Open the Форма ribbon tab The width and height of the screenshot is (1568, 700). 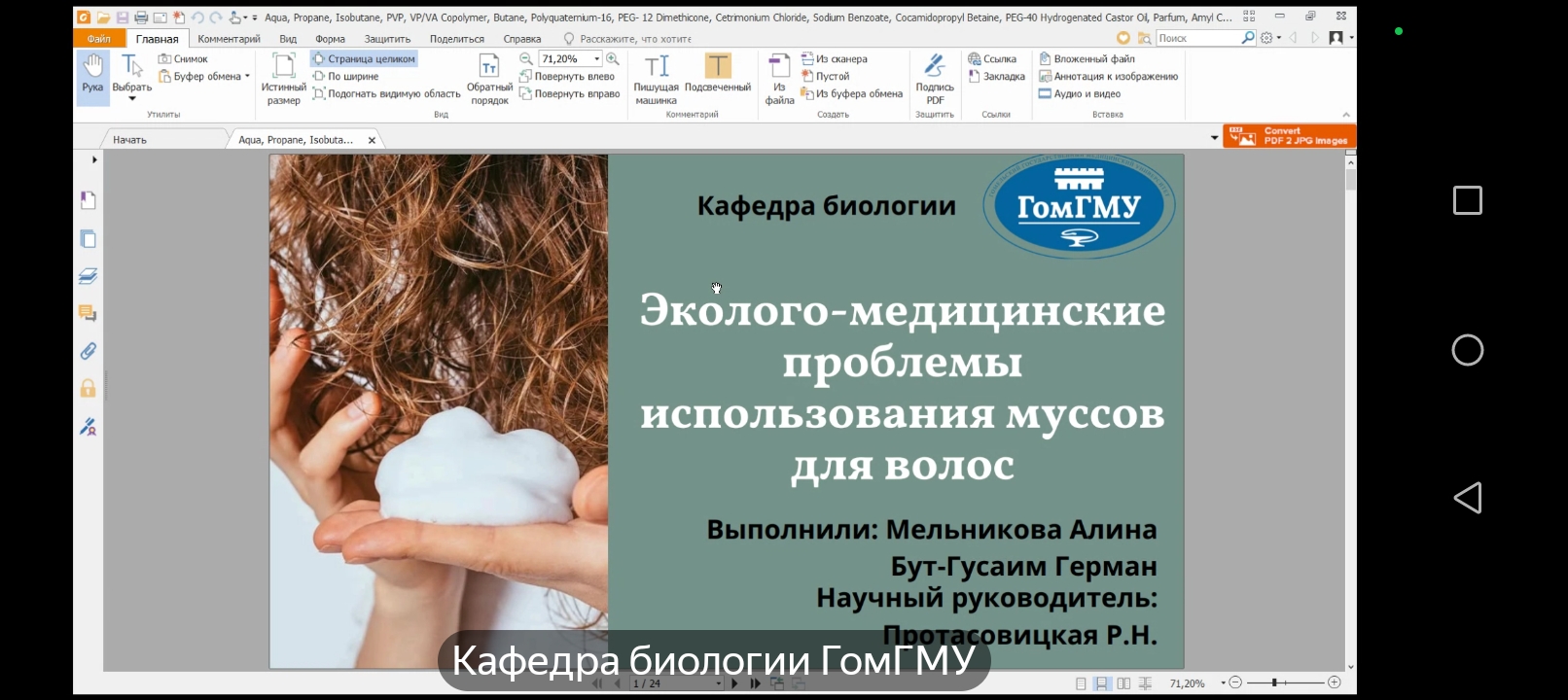point(330,39)
